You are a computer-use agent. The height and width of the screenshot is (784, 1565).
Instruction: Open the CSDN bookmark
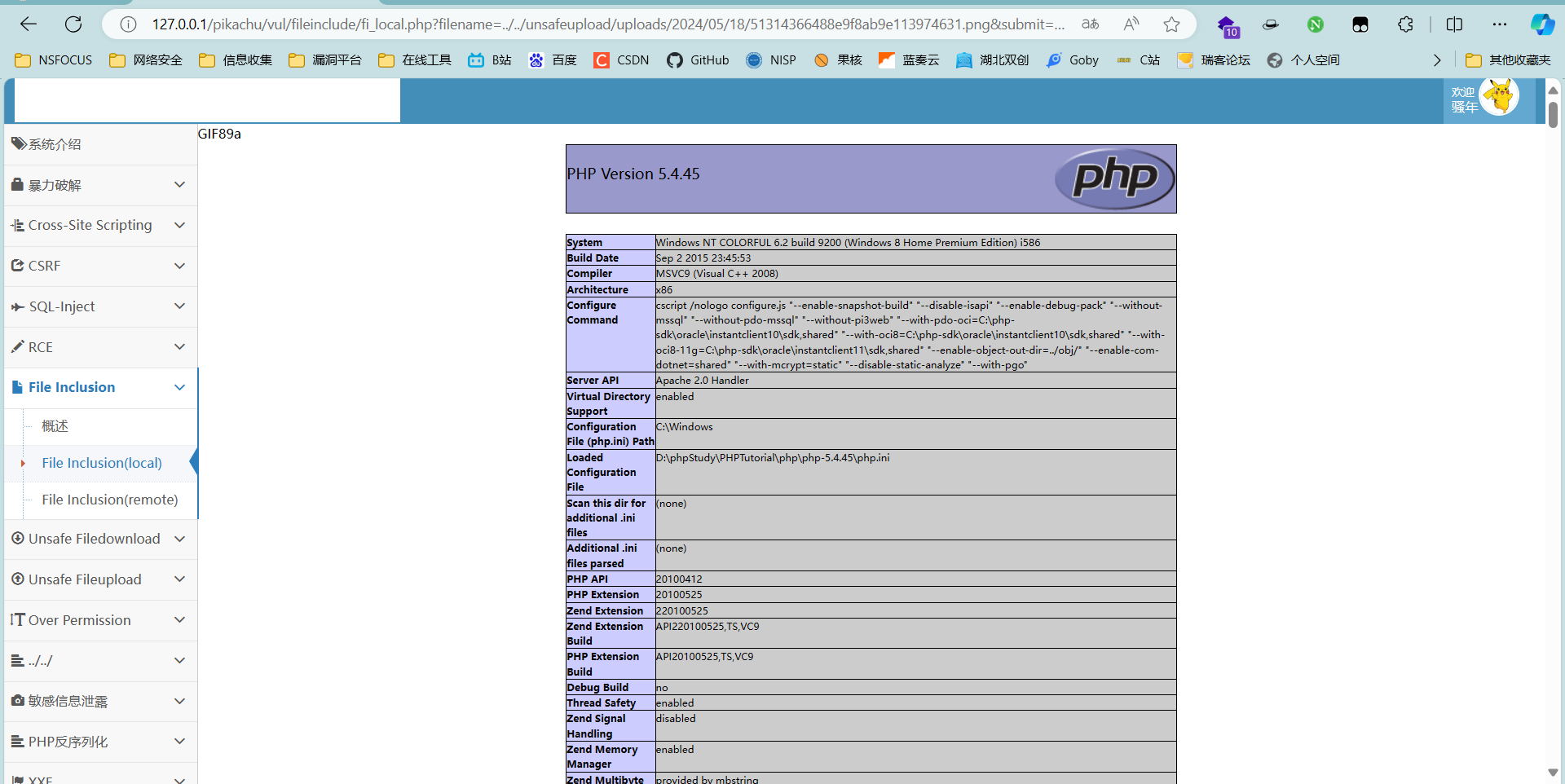621,60
